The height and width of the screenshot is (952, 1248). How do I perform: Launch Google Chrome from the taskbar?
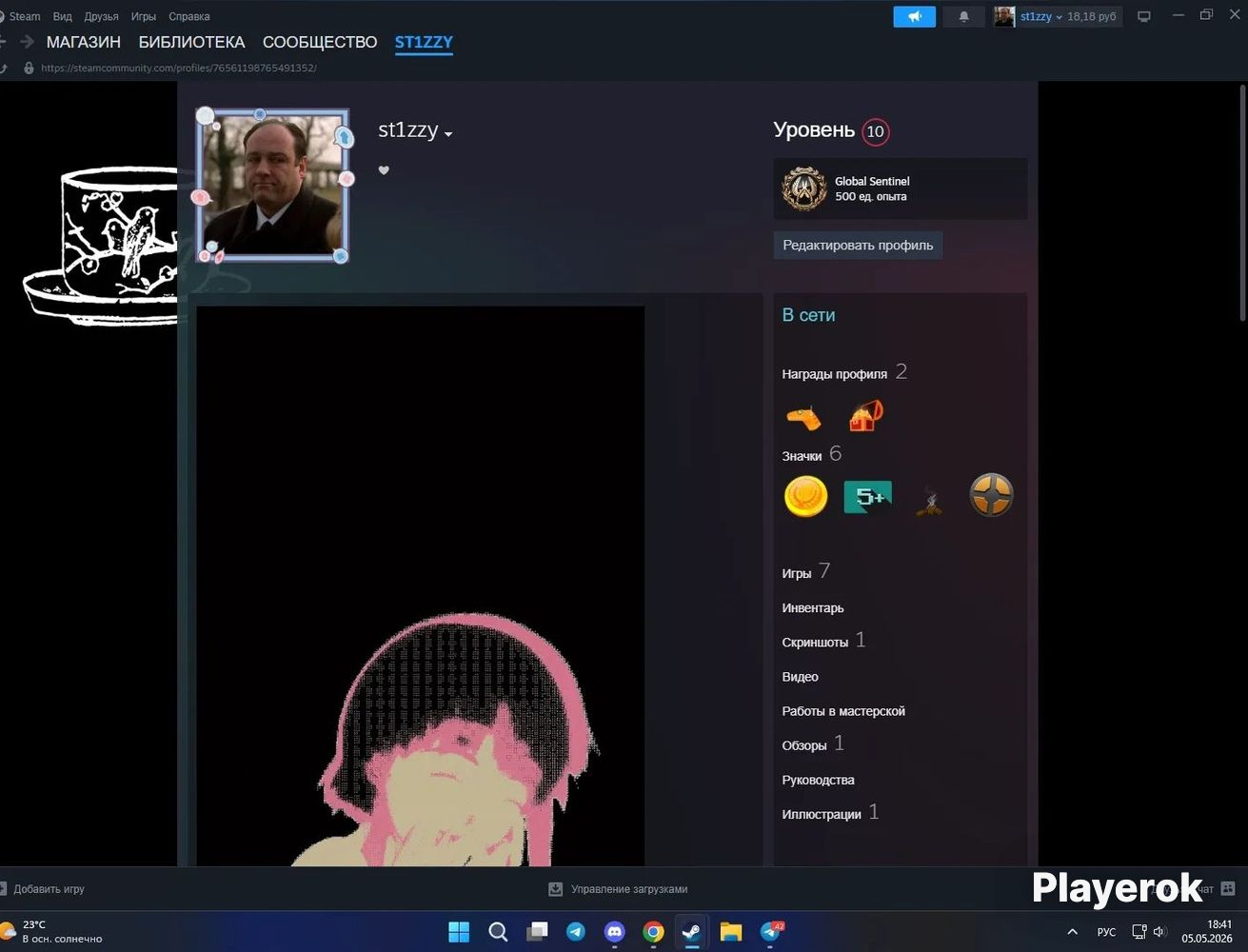point(653,931)
